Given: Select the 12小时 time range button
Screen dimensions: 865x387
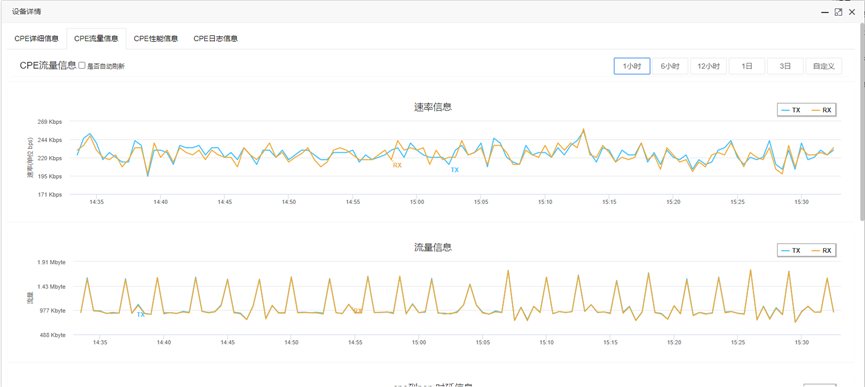Looking at the screenshot, I should [708, 66].
